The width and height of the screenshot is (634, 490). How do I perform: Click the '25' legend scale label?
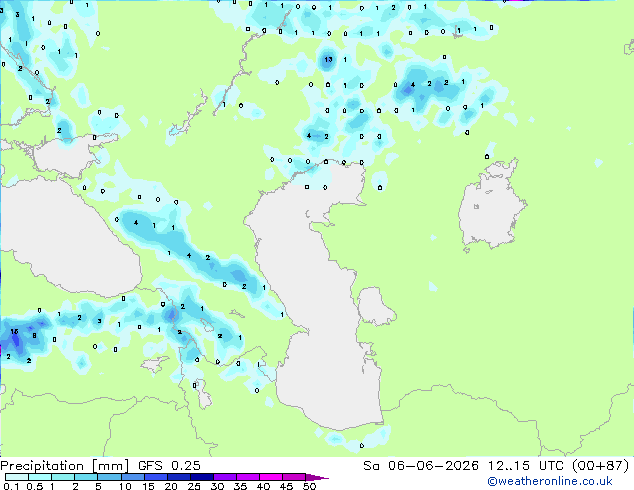[194, 486]
